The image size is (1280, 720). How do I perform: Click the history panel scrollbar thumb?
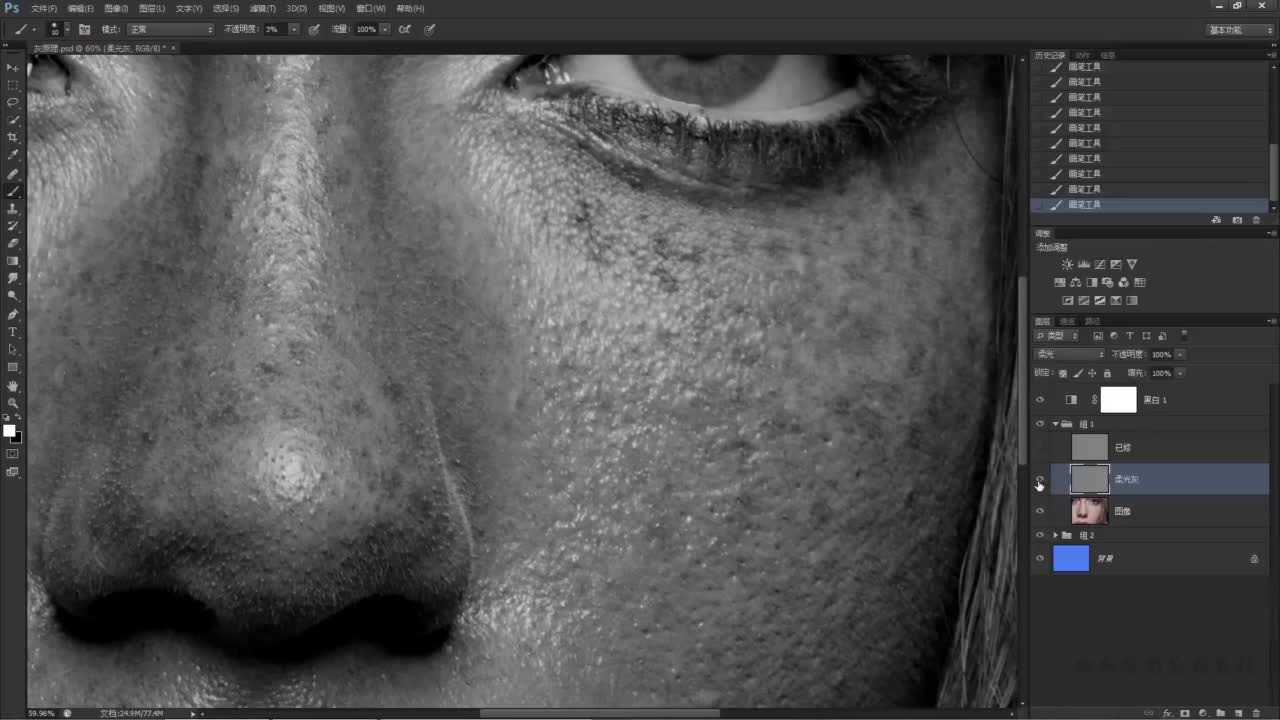[1274, 172]
